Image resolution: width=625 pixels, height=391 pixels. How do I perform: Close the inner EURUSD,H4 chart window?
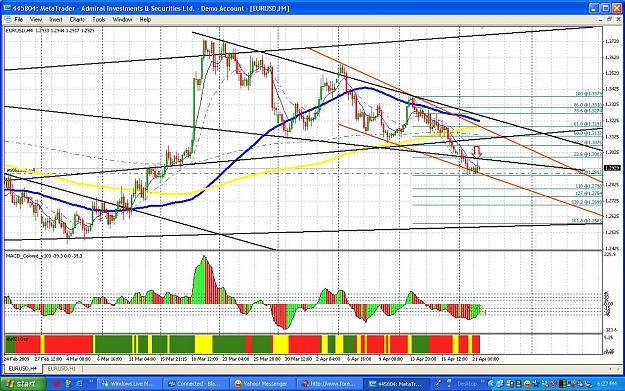coord(618,19)
